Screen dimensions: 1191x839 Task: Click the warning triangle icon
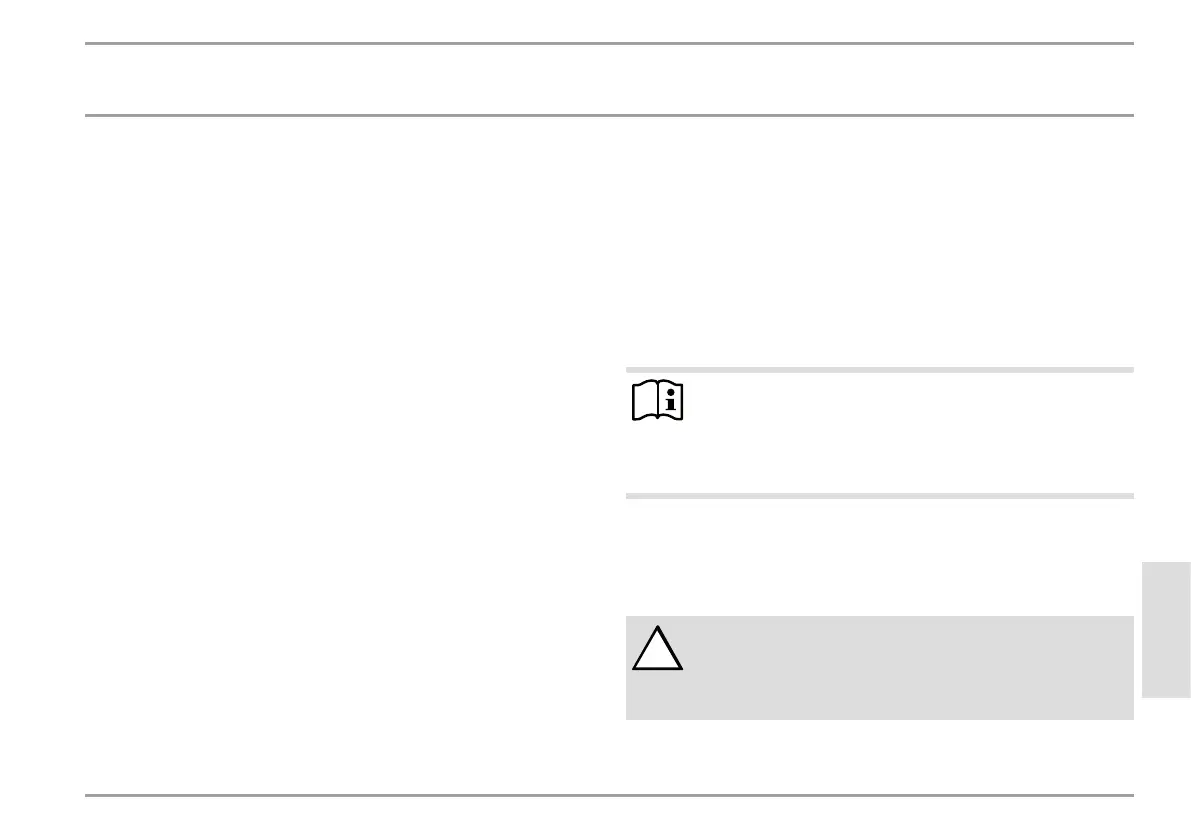point(658,648)
